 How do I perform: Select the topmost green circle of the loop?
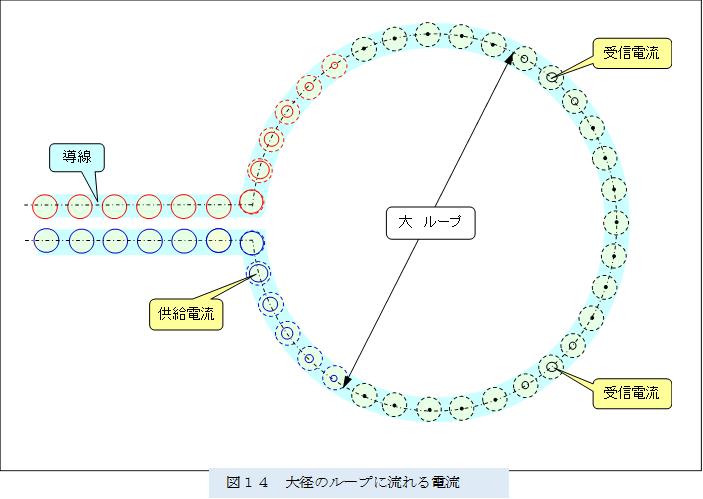(428, 35)
